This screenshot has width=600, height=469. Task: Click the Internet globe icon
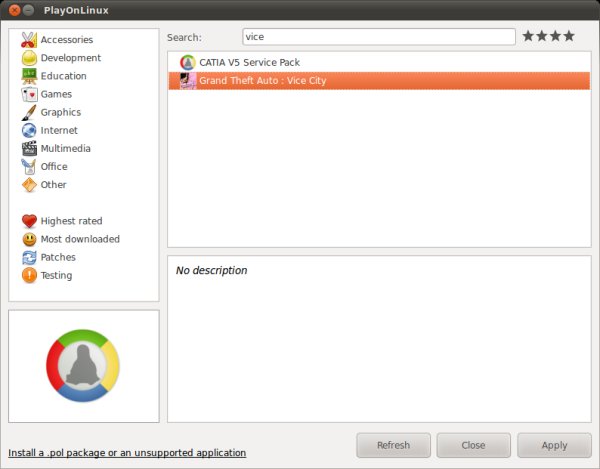click(x=29, y=130)
